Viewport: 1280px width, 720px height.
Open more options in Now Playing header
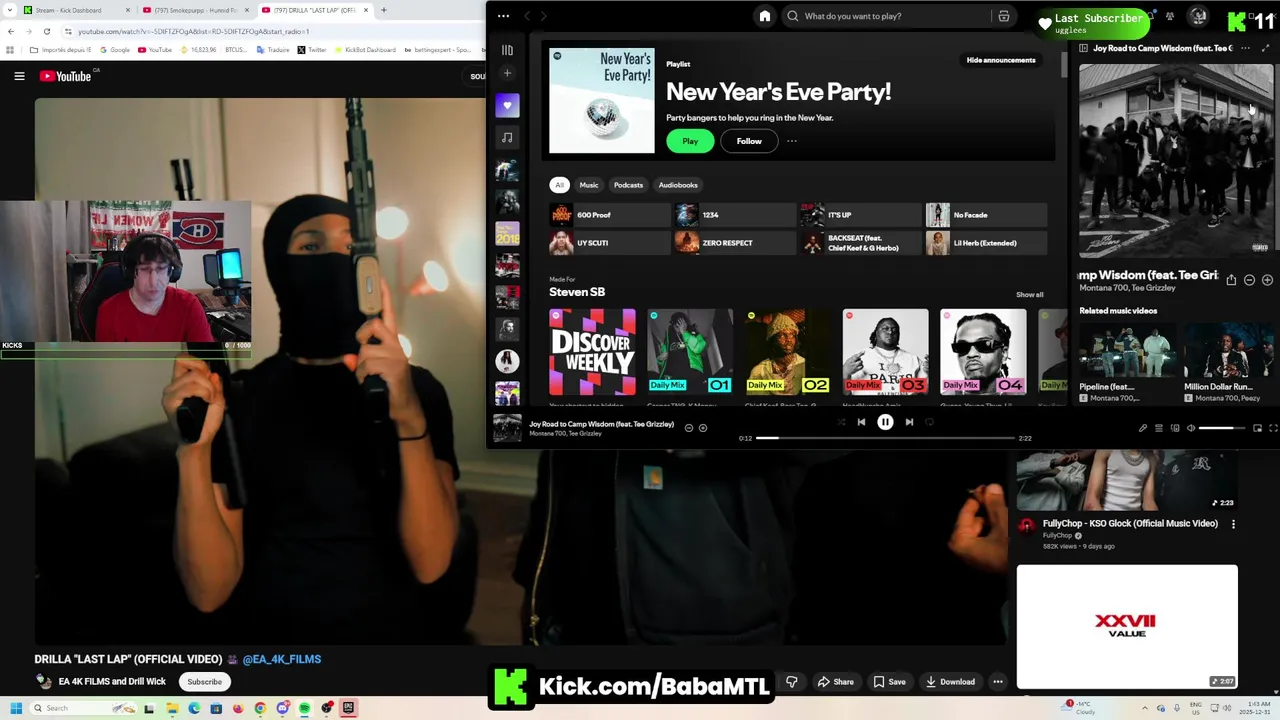[1245, 48]
